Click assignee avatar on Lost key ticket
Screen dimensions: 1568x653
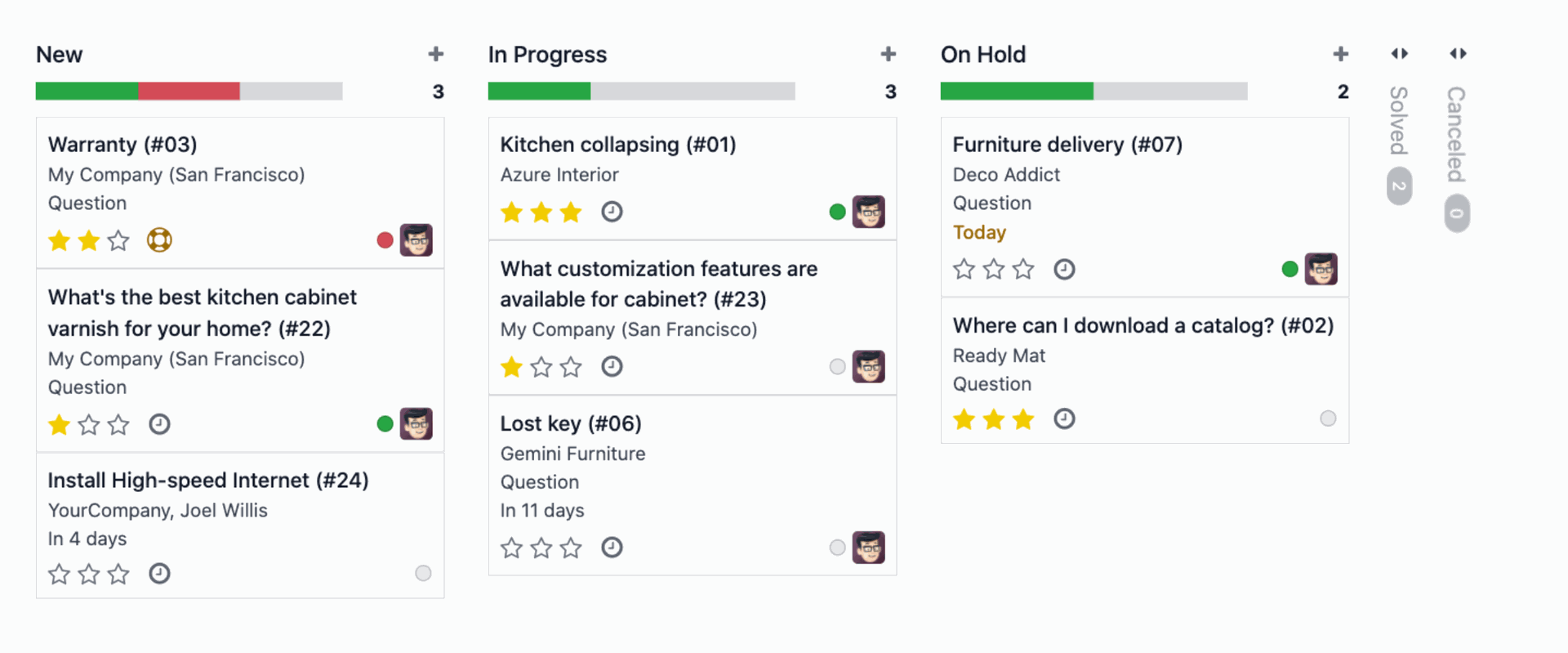868,548
